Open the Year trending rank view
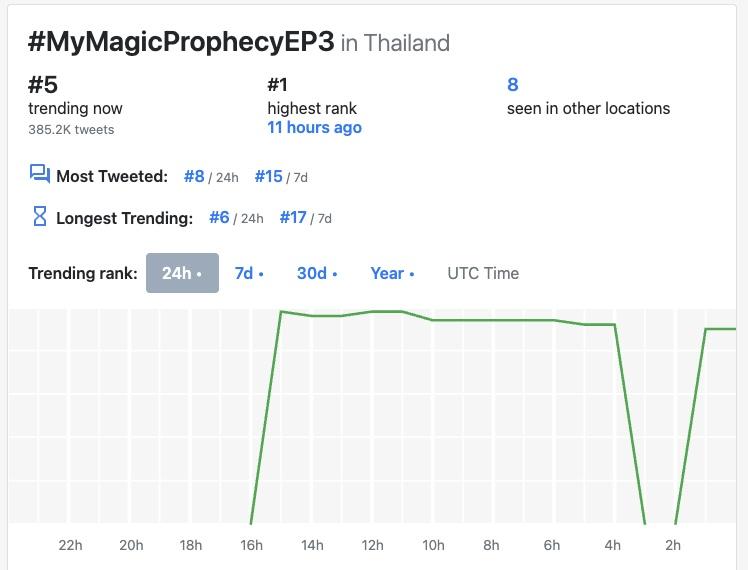 tap(392, 273)
